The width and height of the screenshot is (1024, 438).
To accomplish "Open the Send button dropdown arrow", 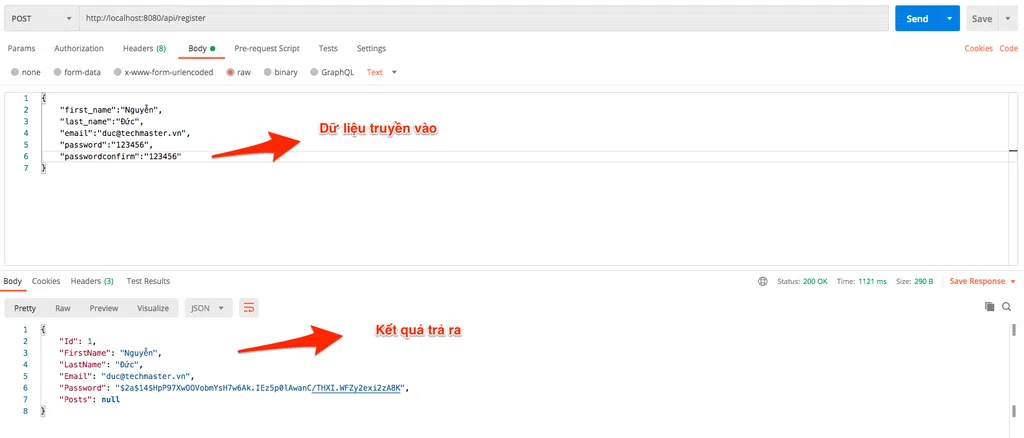I will pos(950,19).
